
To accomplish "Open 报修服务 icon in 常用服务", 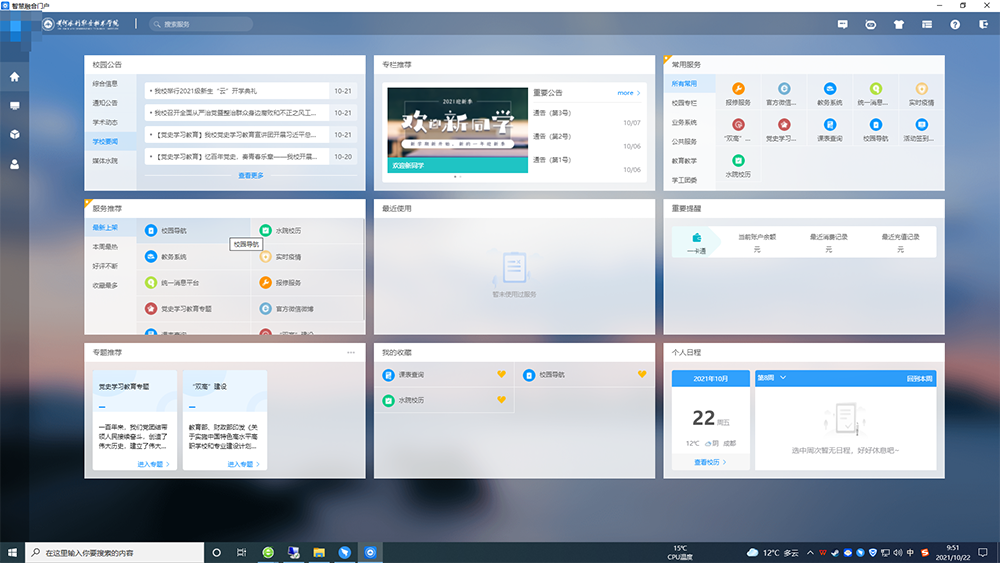I will tap(738, 90).
